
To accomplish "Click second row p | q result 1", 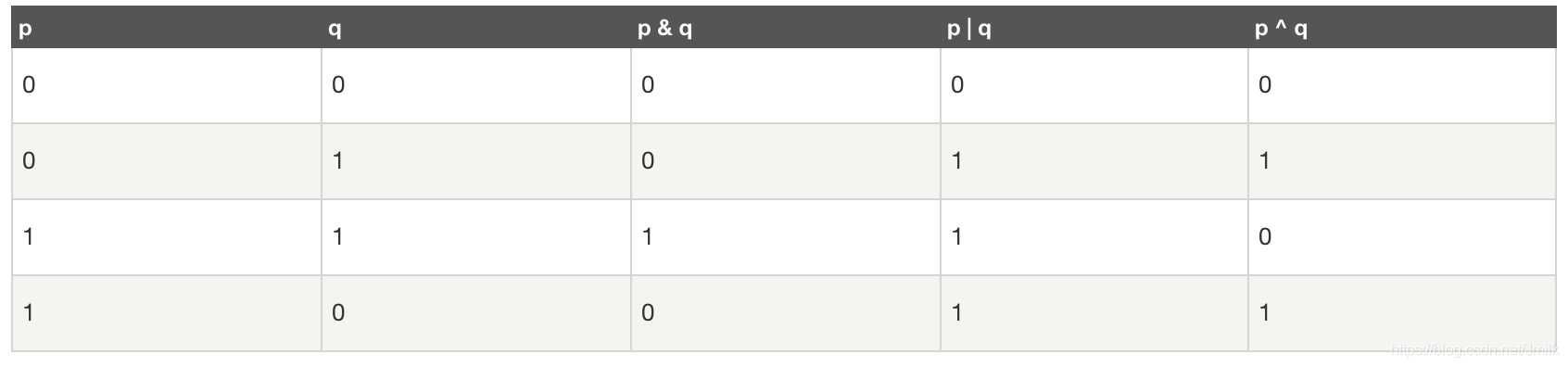I will [956, 160].
